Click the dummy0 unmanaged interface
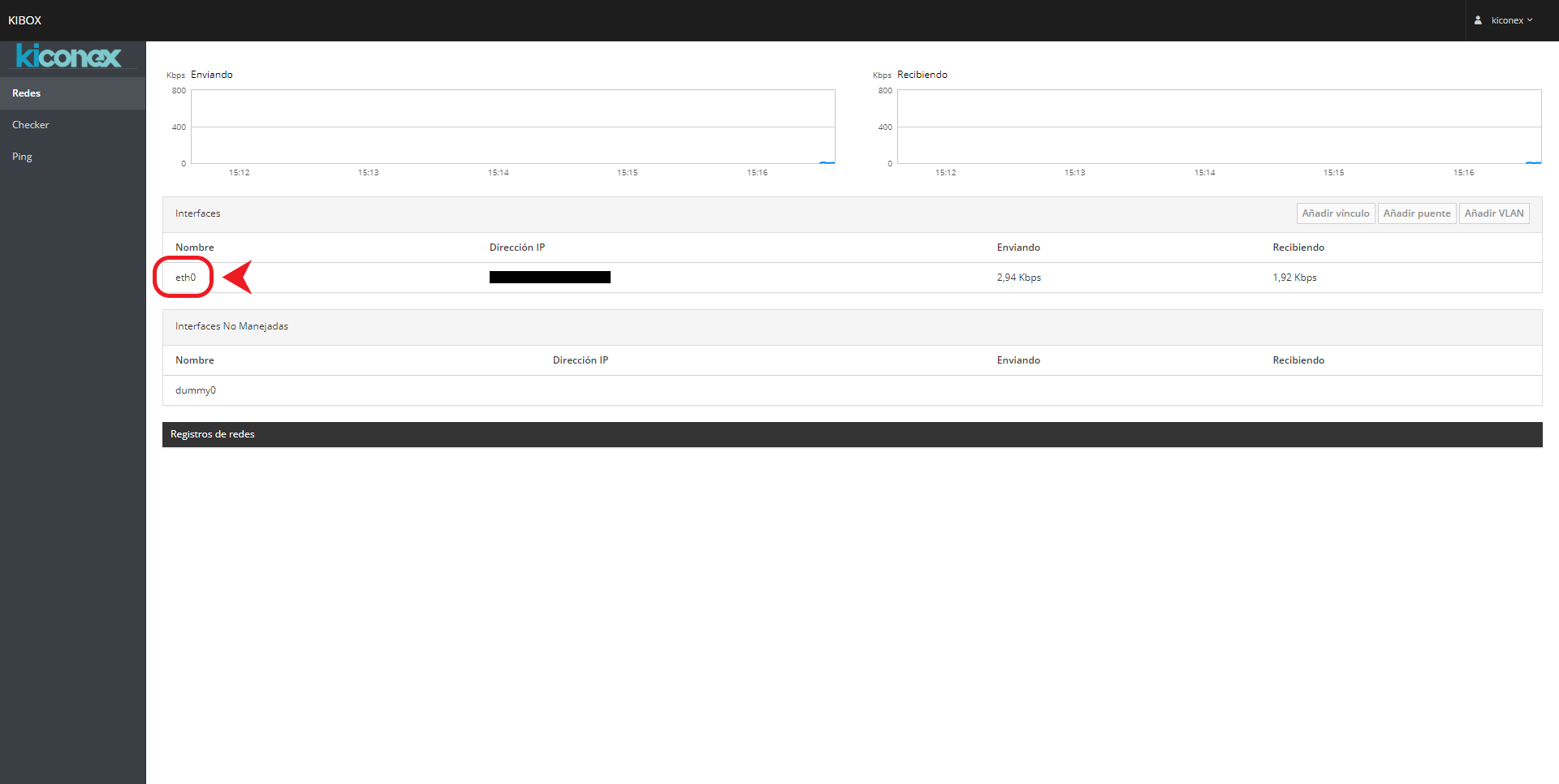The height and width of the screenshot is (784, 1559). (196, 390)
